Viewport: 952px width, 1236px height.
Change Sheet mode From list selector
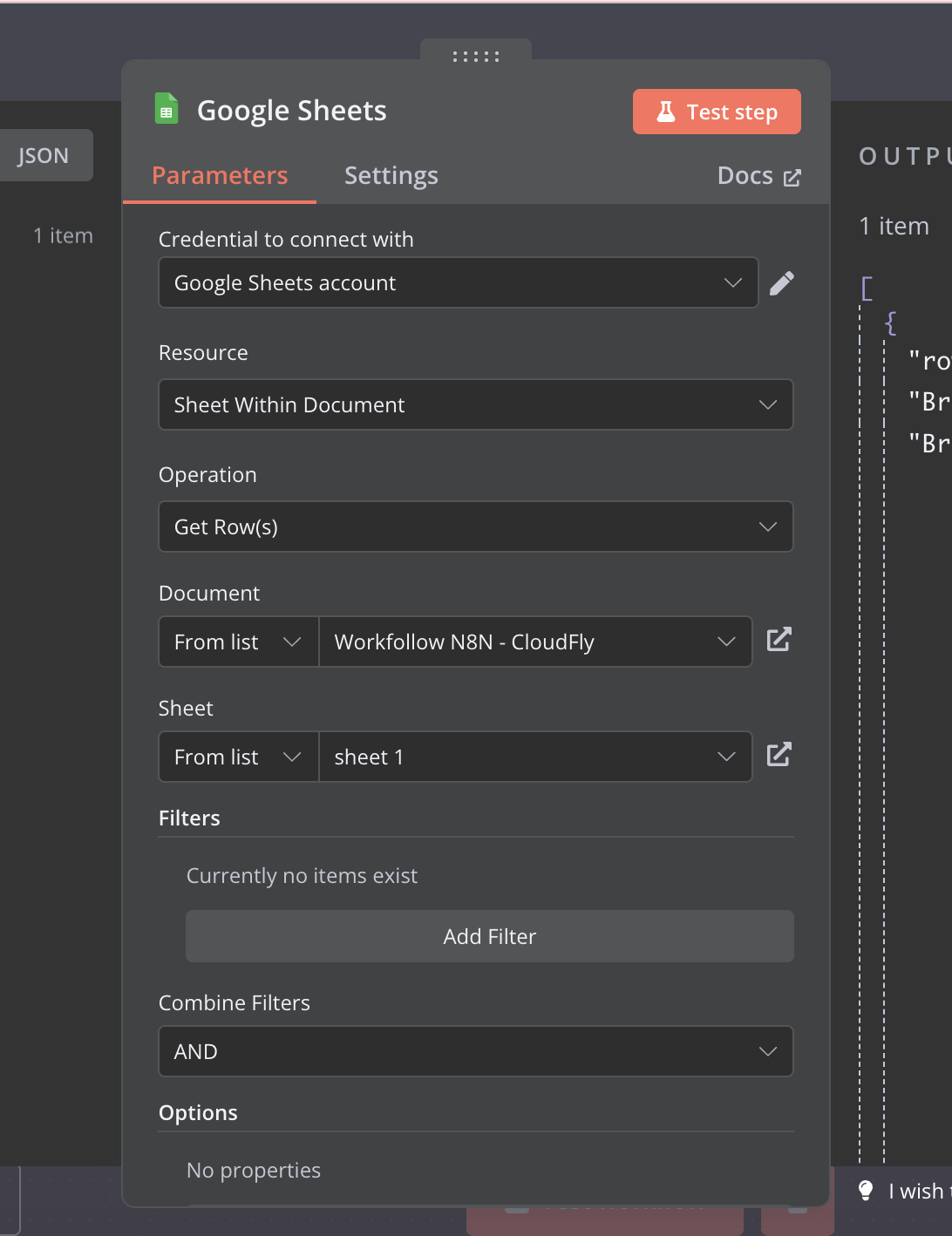coord(239,757)
